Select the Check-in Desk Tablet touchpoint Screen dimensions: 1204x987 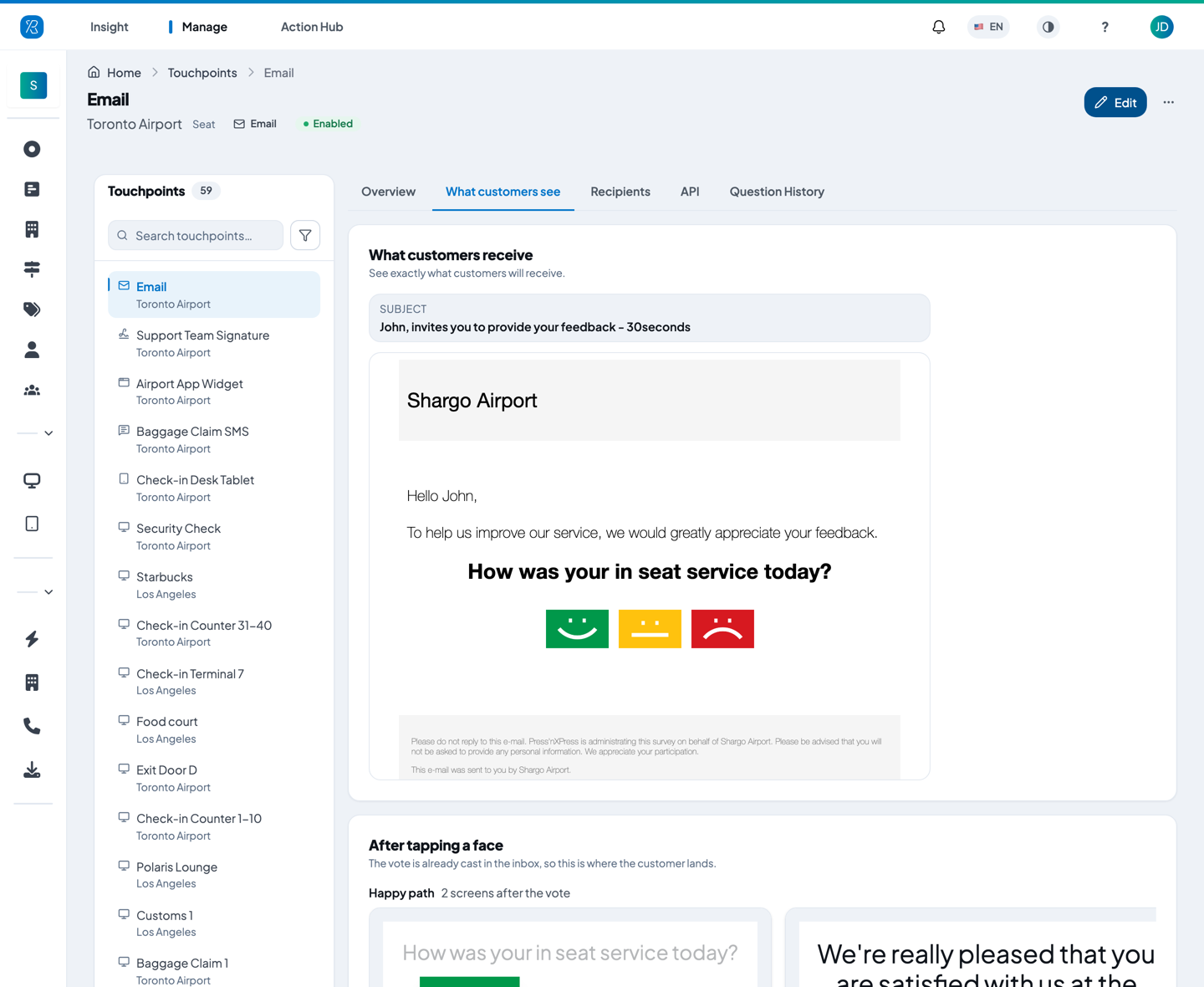214,488
